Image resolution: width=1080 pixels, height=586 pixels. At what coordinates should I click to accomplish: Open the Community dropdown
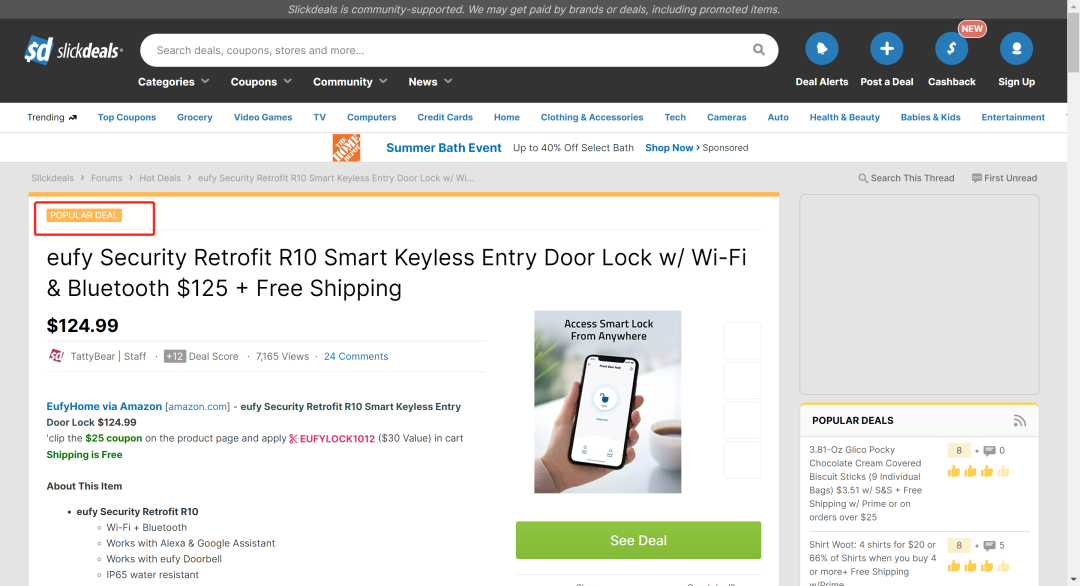click(x=350, y=81)
